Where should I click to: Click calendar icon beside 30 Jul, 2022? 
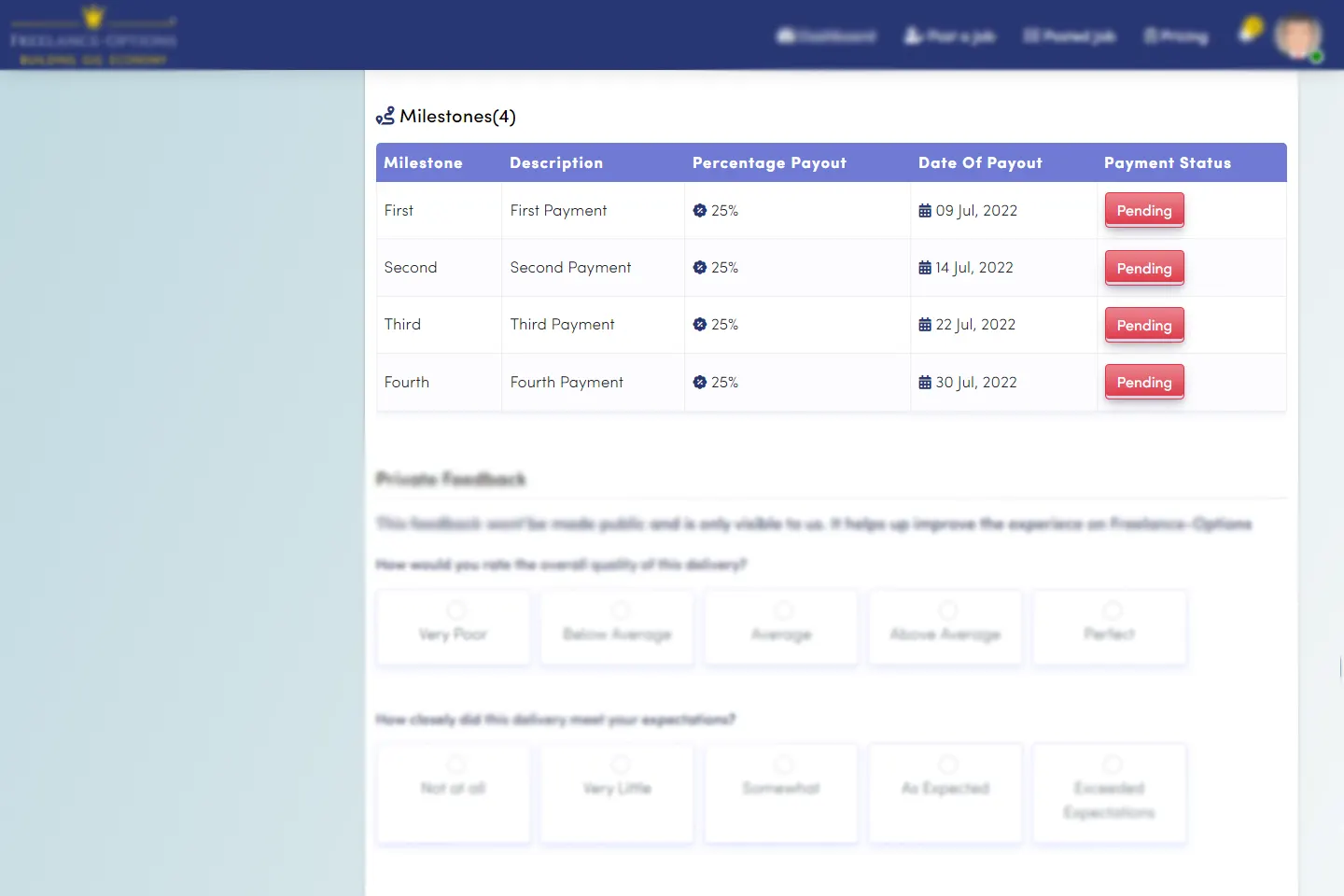pyautogui.click(x=925, y=383)
